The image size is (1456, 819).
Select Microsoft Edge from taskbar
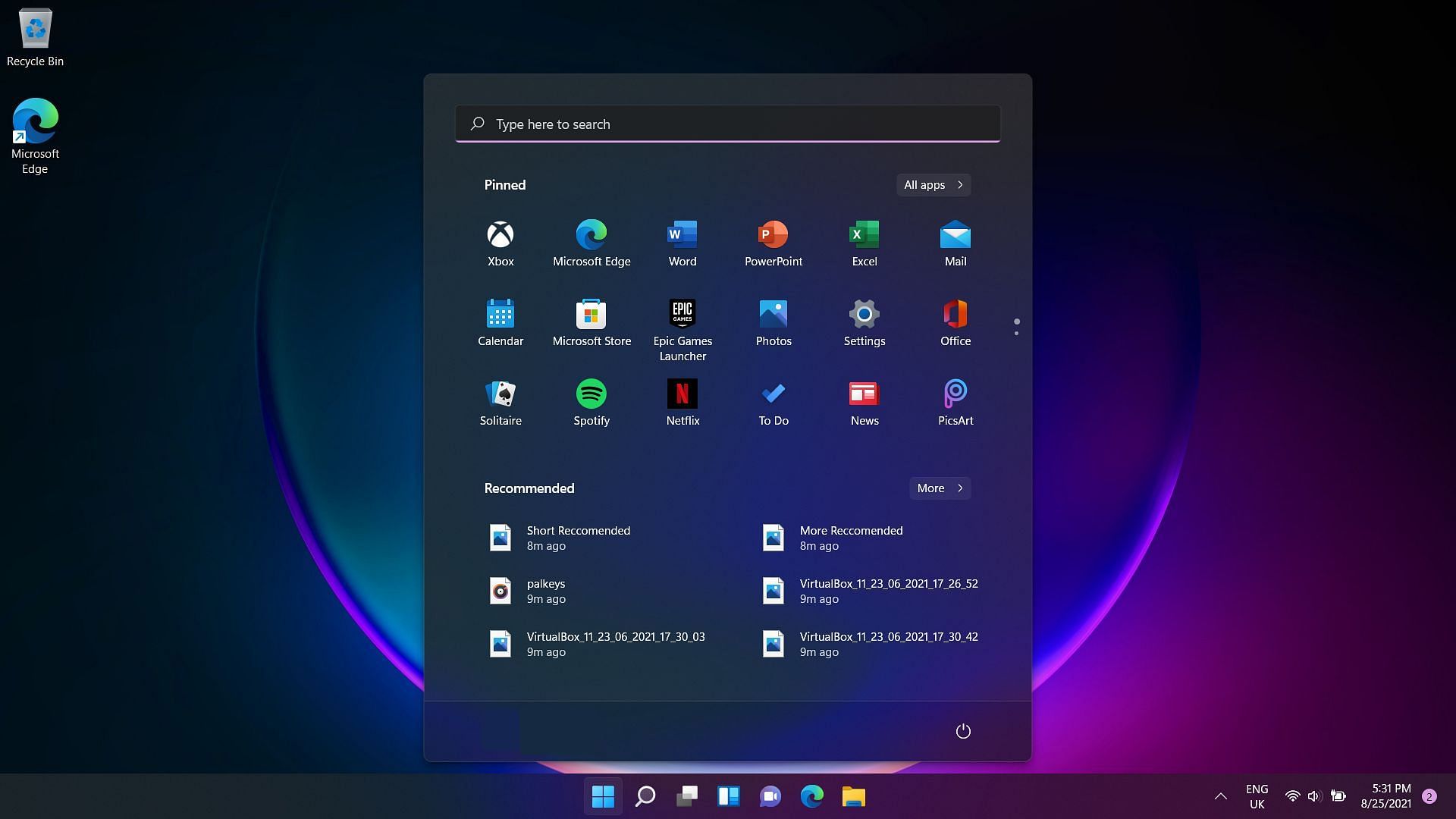812,796
